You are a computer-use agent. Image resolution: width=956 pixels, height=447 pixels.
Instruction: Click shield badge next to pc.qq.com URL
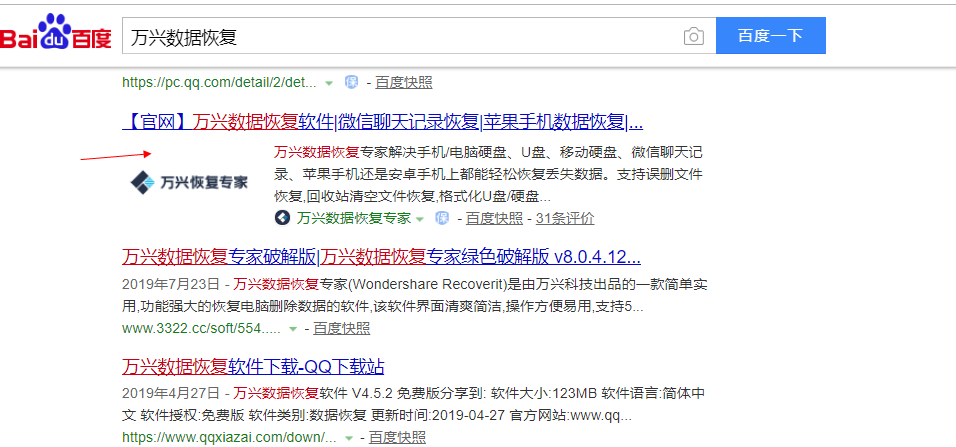pyautogui.click(x=352, y=82)
